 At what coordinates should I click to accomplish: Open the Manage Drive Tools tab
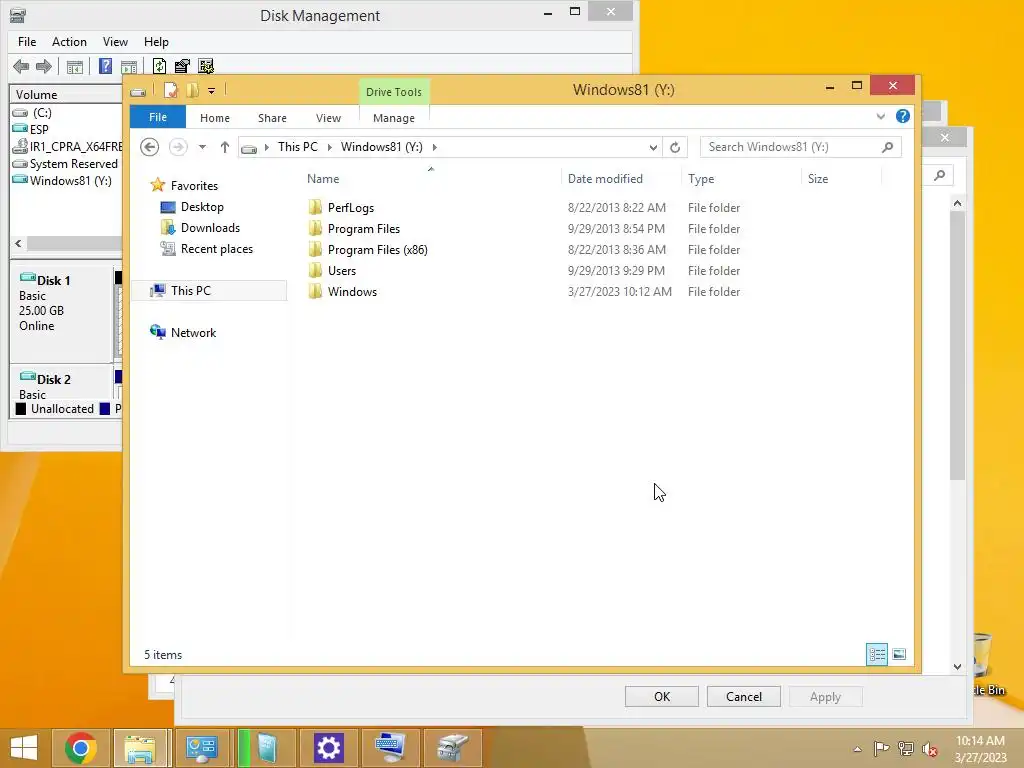[x=394, y=118]
